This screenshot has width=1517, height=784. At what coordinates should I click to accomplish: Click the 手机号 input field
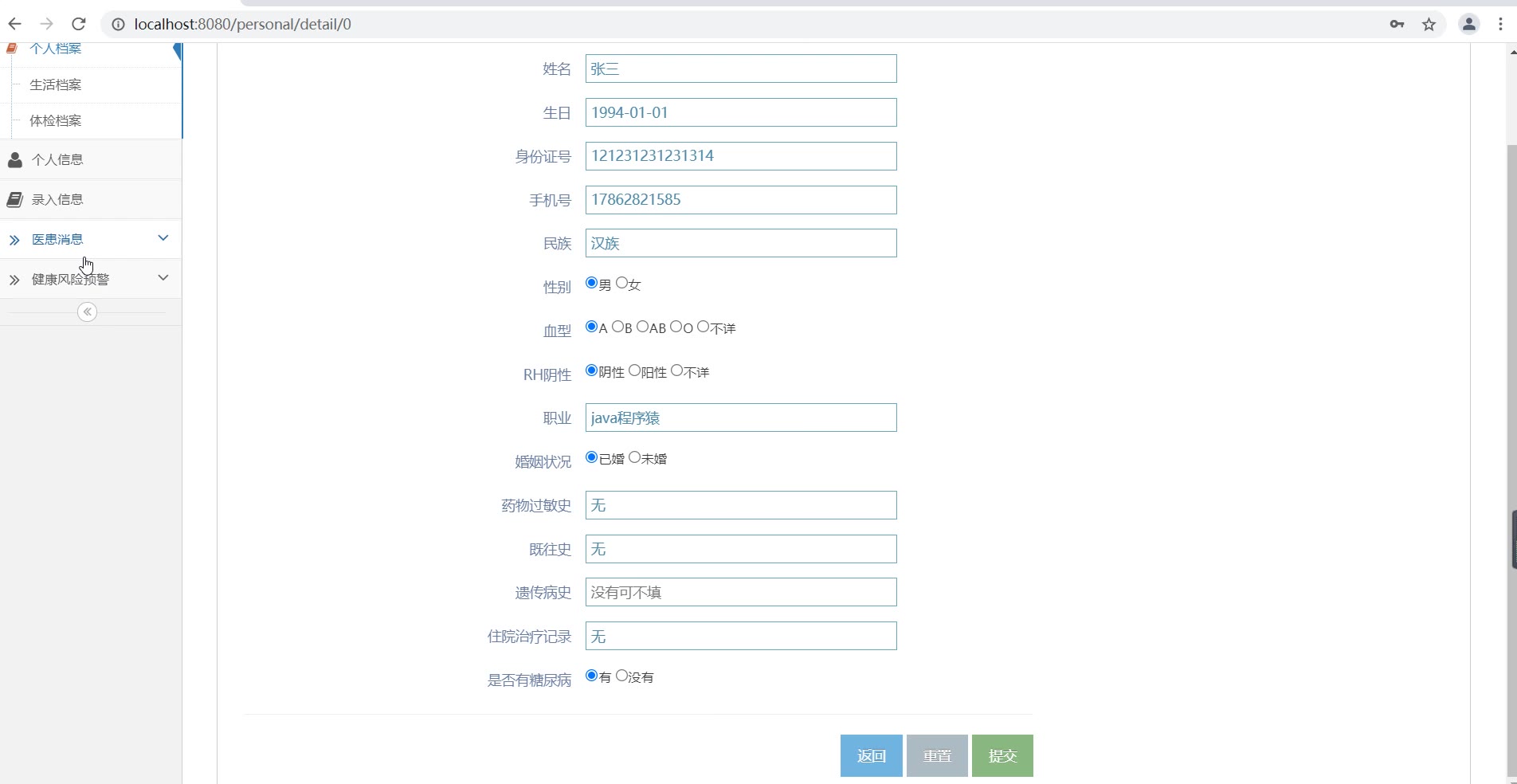pyautogui.click(x=741, y=200)
